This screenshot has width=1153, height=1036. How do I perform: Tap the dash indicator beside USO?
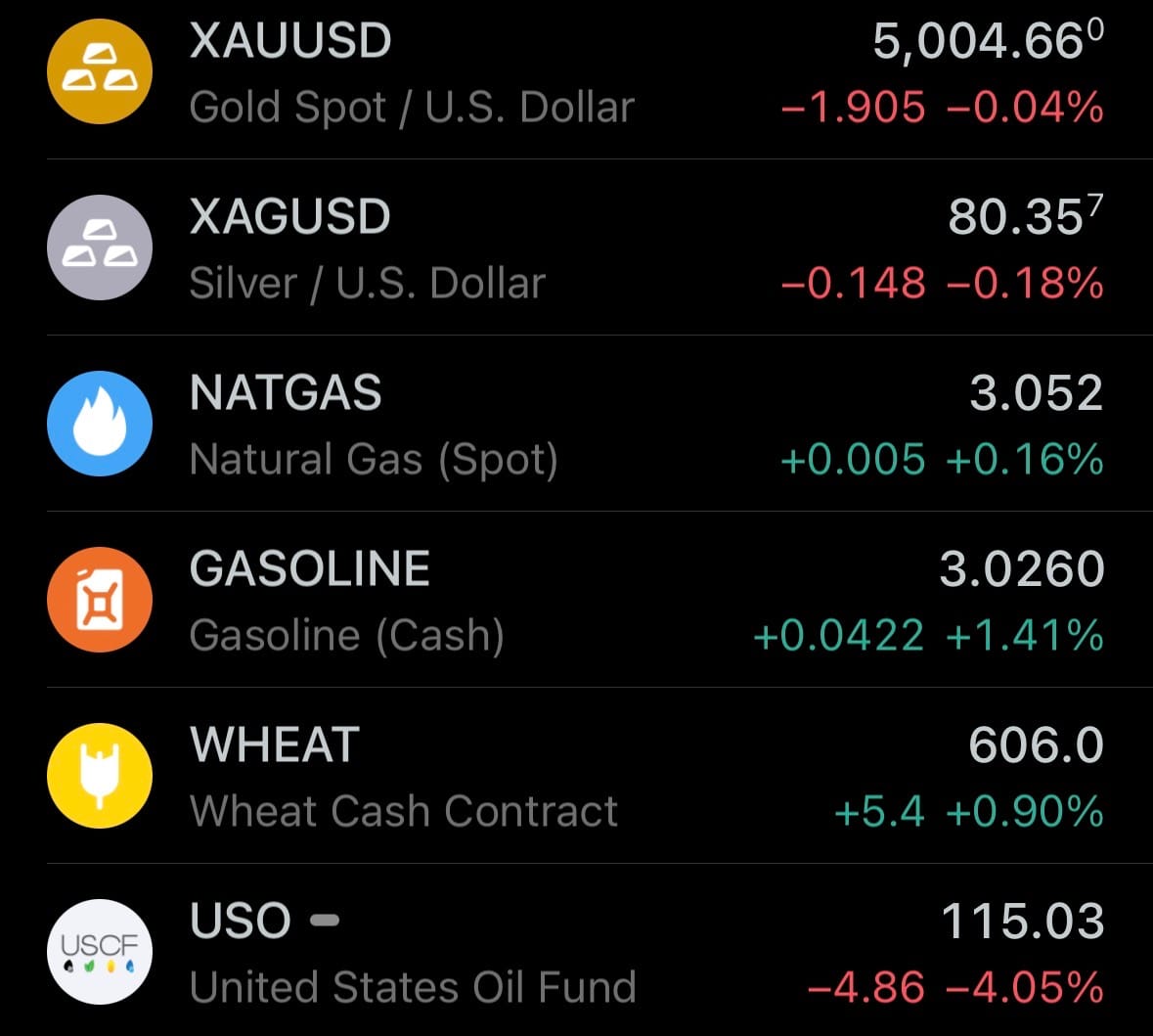[324, 921]
